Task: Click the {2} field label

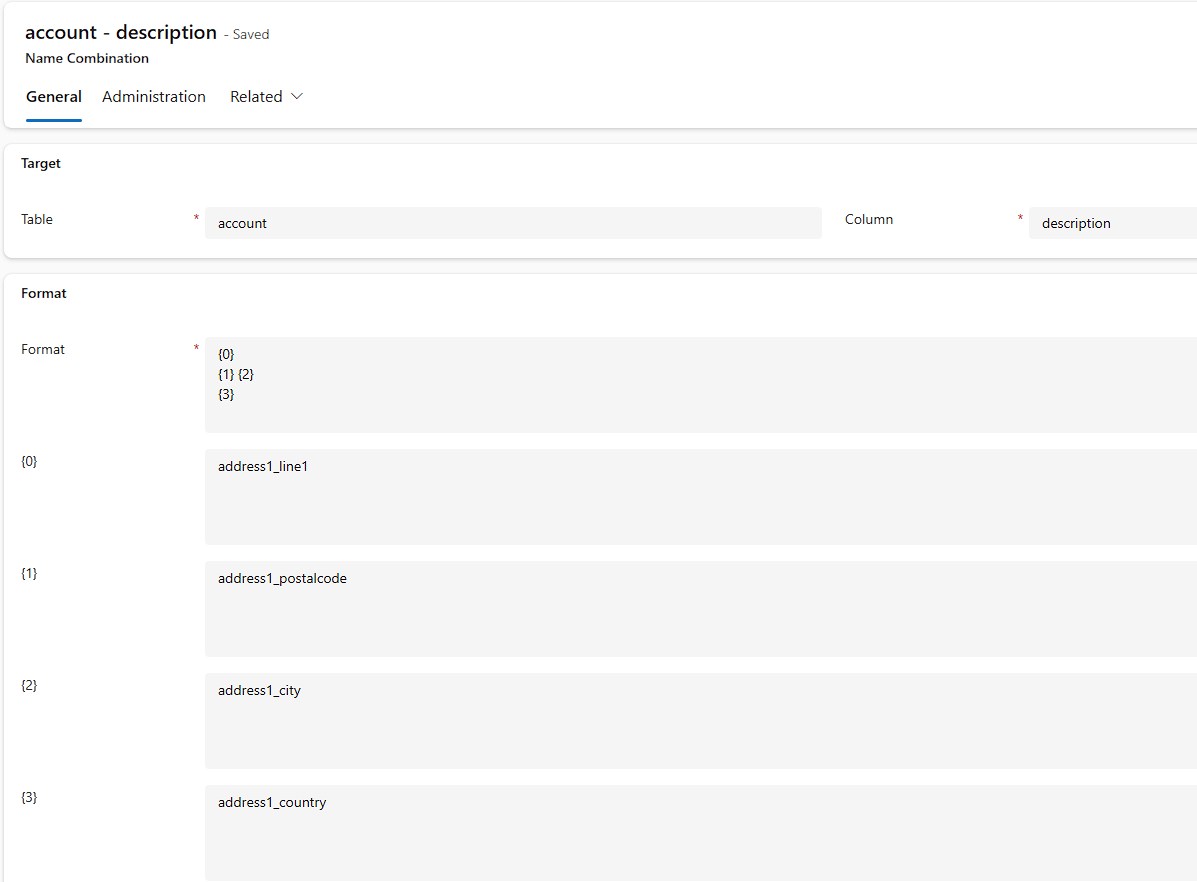Action: click(29, 685)
